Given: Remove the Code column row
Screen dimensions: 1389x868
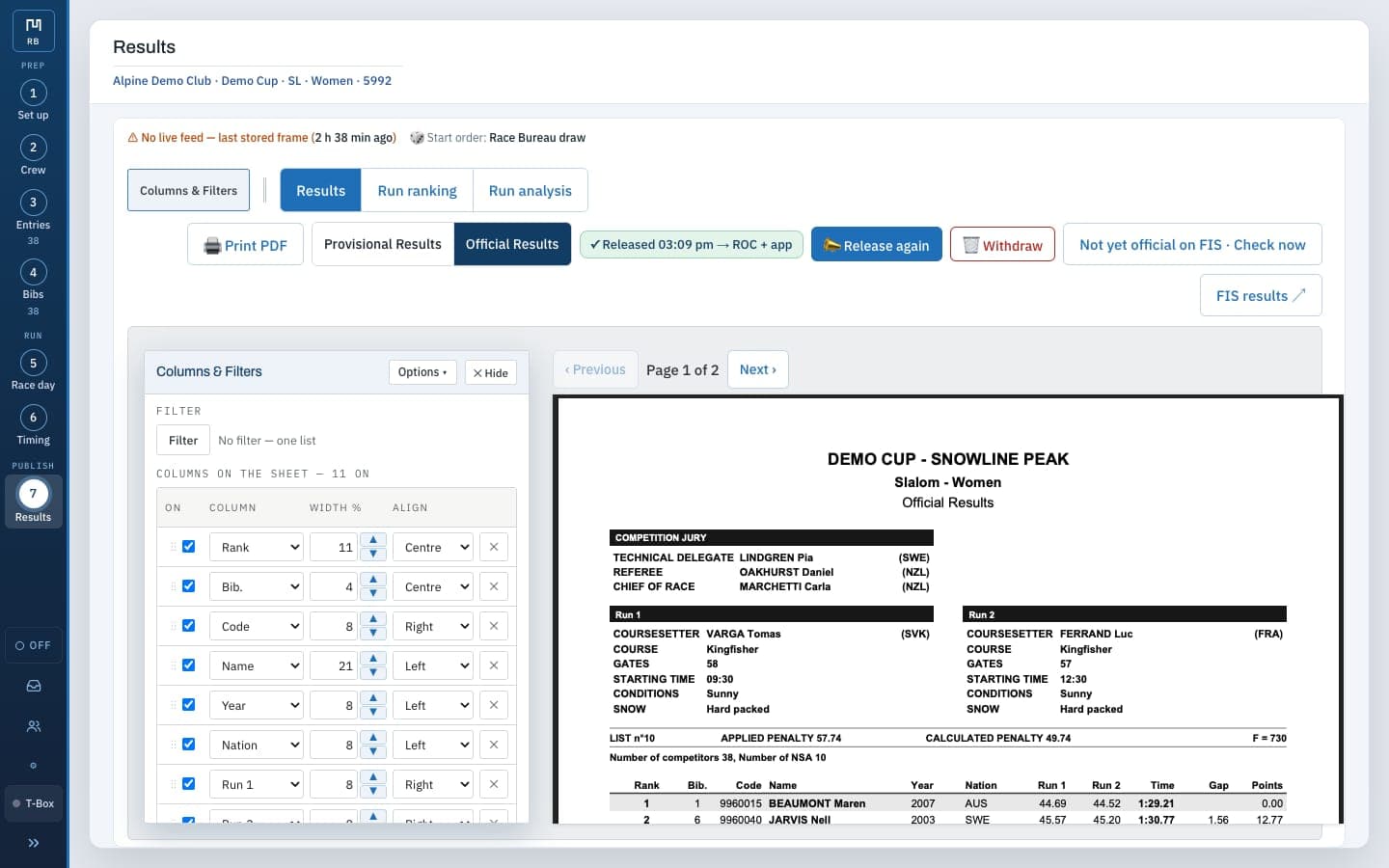Looking at the screenshot, I should [x=494, y=626].
